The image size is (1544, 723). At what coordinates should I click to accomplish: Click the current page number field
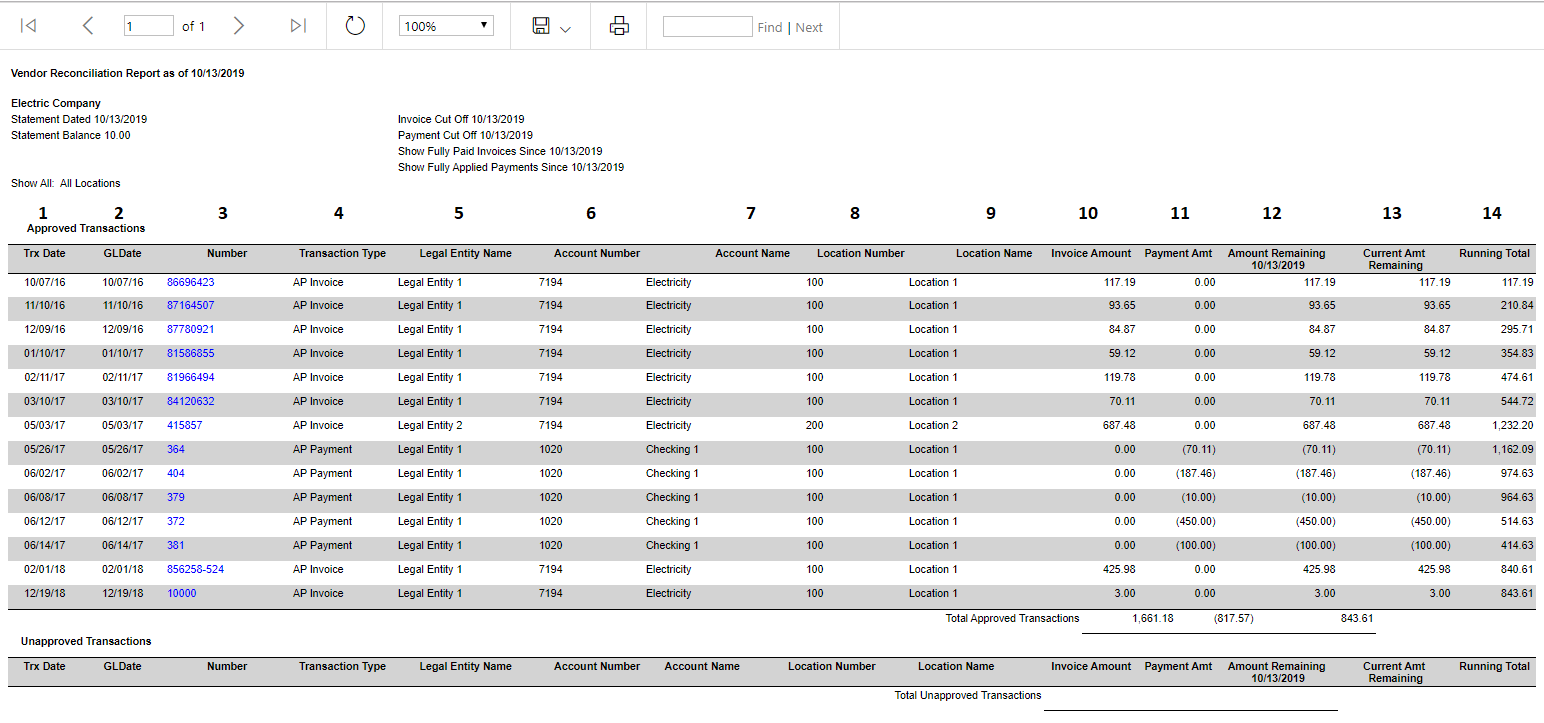tap(149, 26)
